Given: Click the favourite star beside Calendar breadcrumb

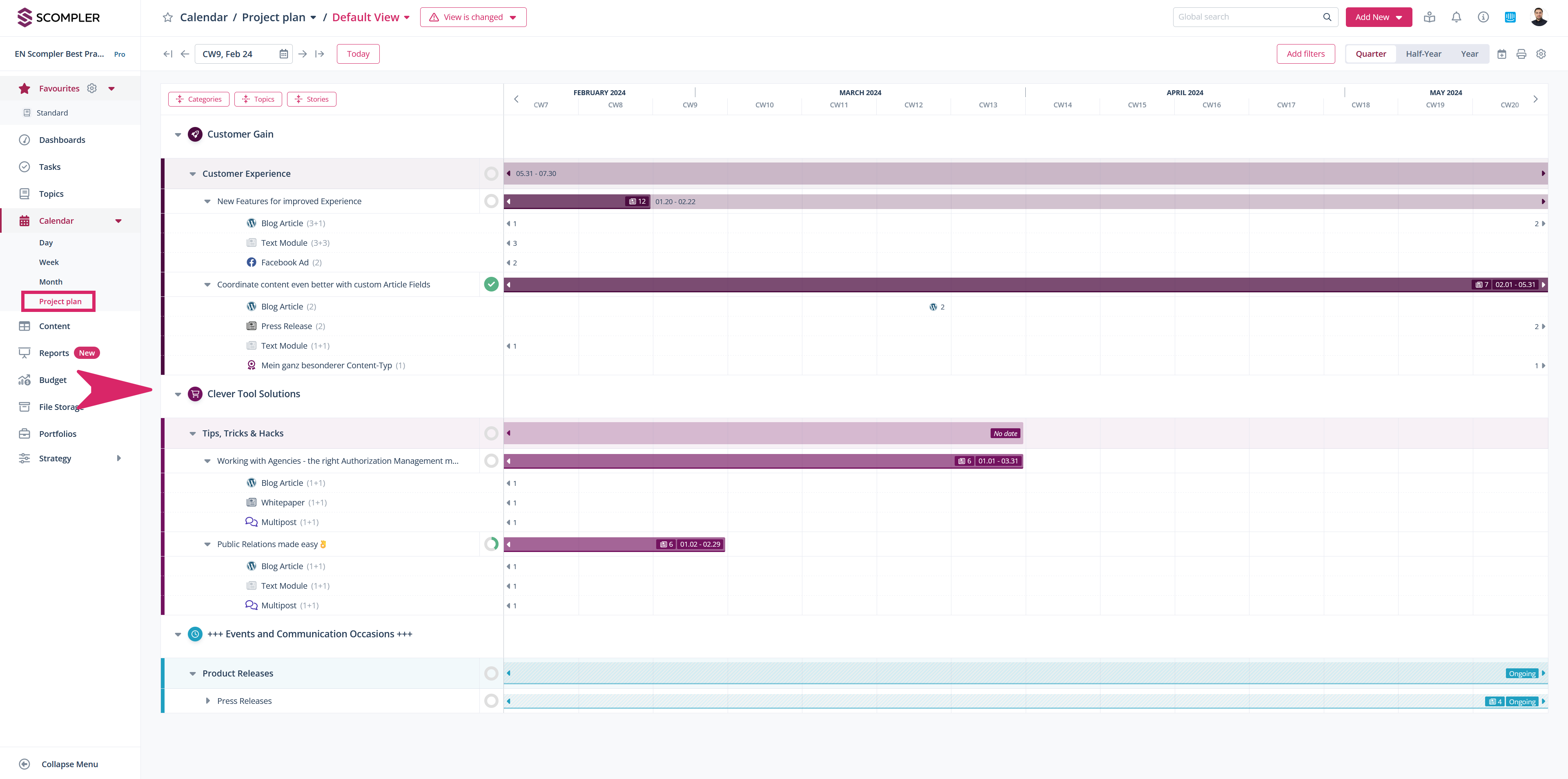Looking at the screenshot, I should click(167, 17).
